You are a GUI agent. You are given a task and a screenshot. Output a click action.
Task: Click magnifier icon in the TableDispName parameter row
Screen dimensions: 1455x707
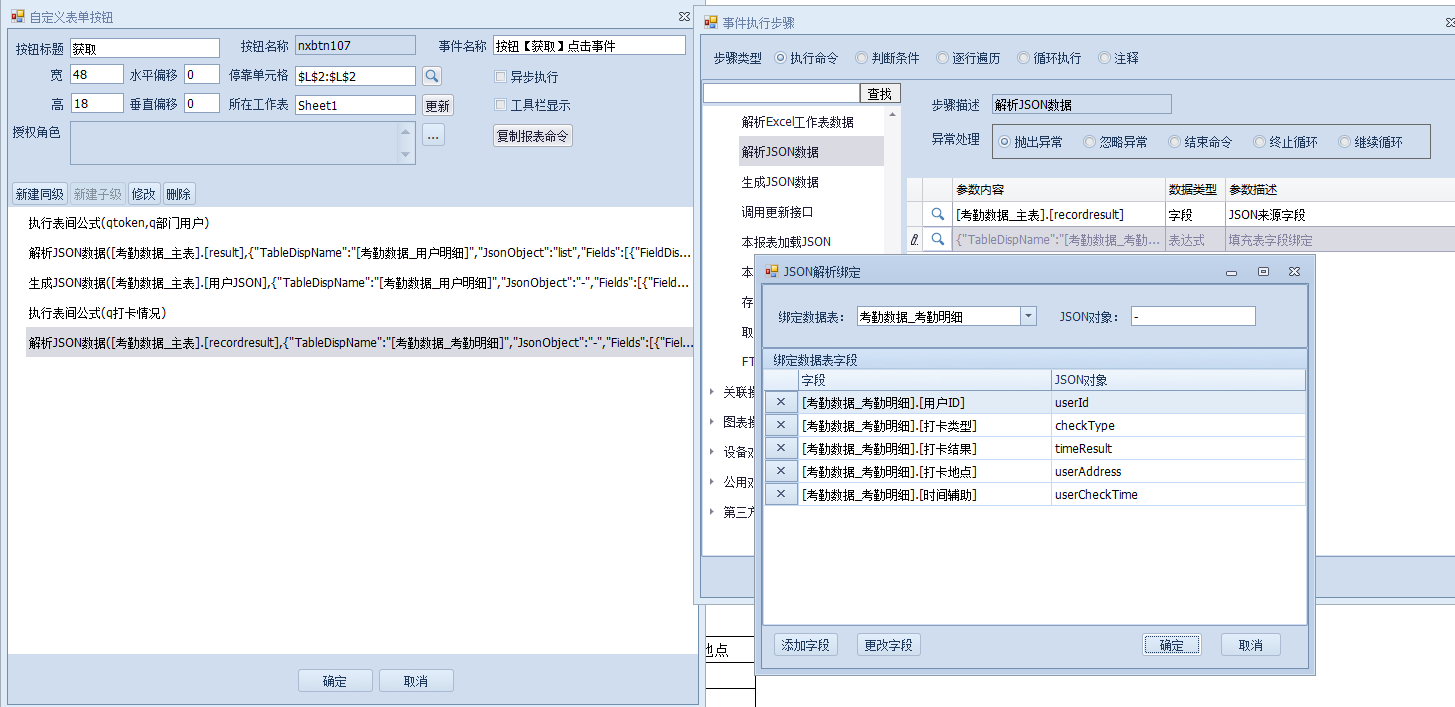[x=938, y=239]
